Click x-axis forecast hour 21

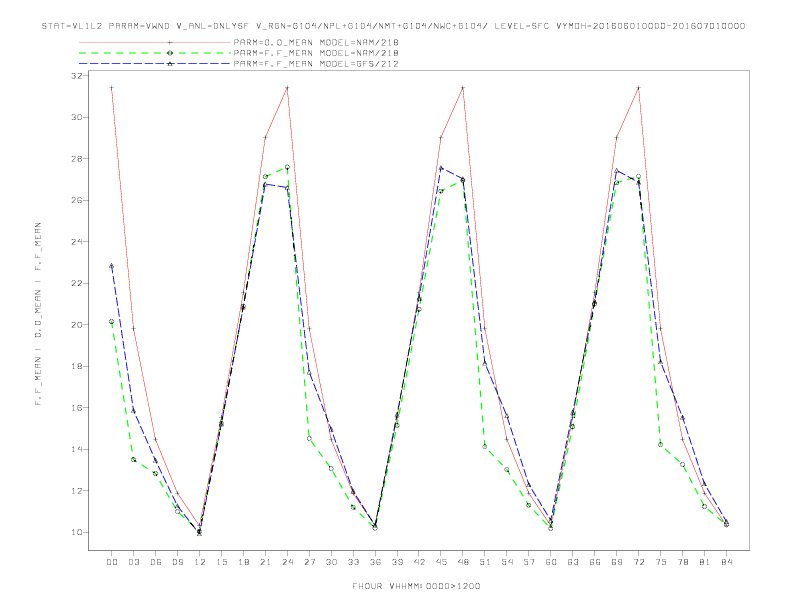[x=265, y=562]
